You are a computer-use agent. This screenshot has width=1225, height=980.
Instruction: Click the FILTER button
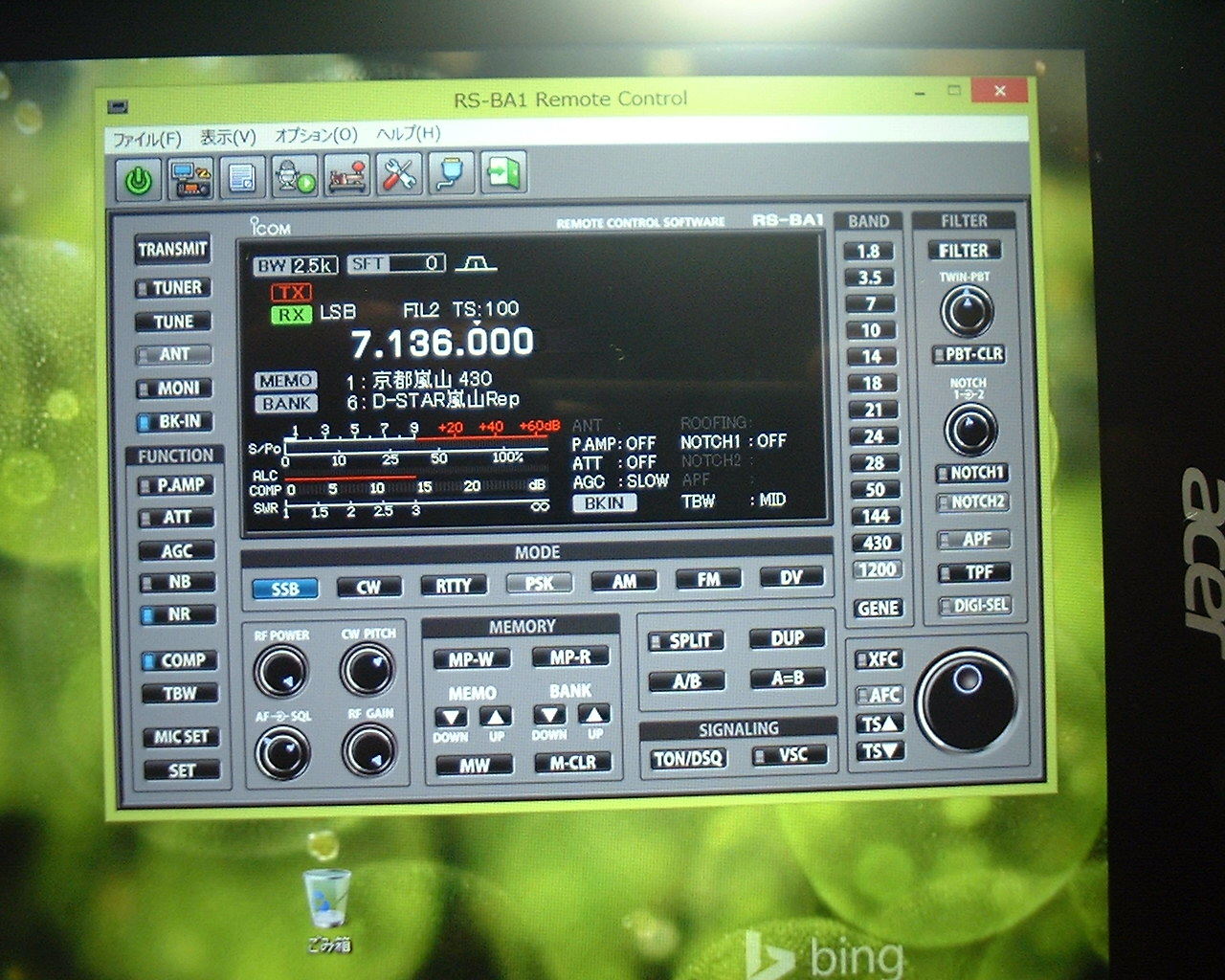(963, 251)
